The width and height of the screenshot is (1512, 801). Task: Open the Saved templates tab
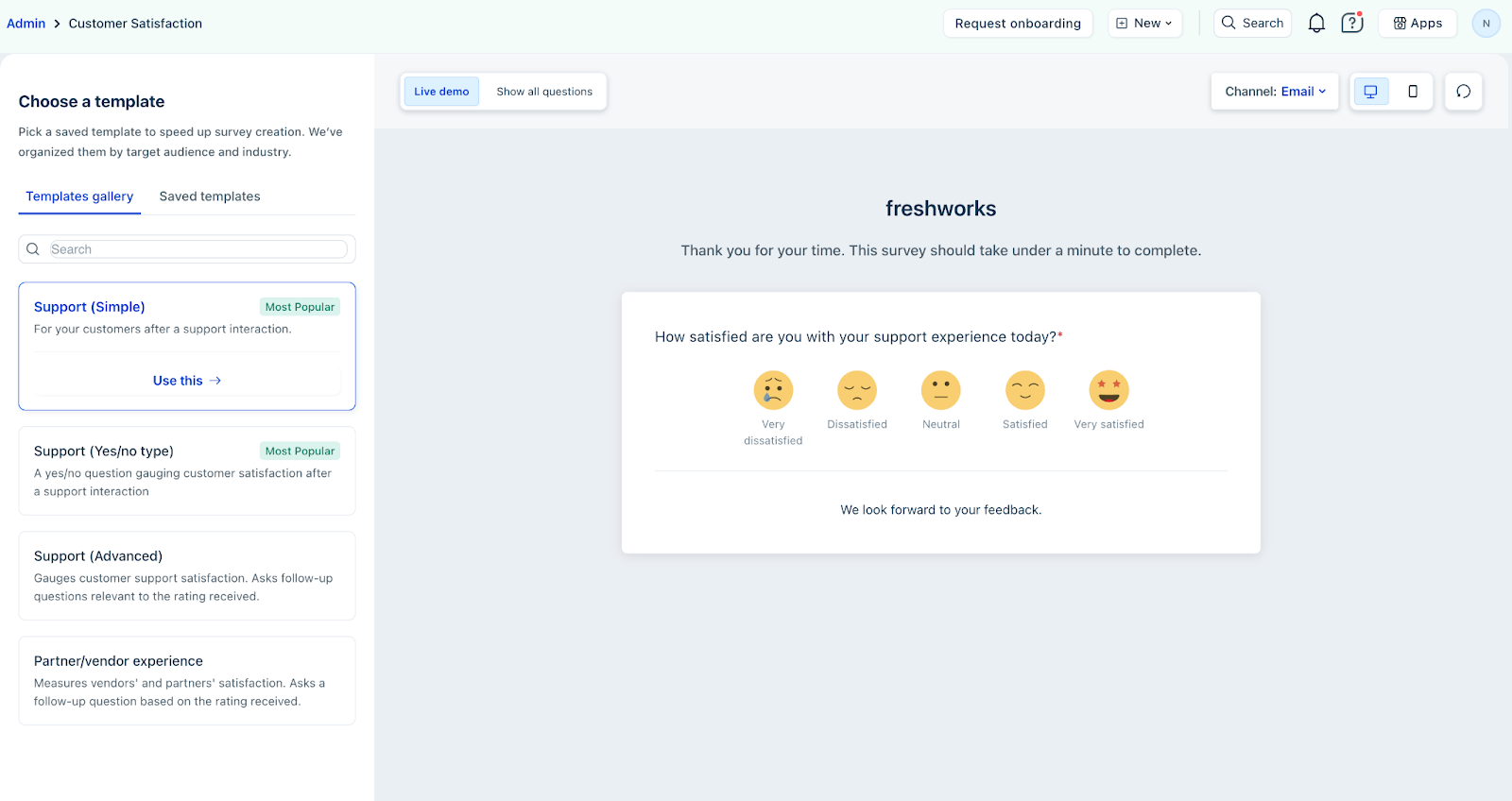tap(210, 196)
